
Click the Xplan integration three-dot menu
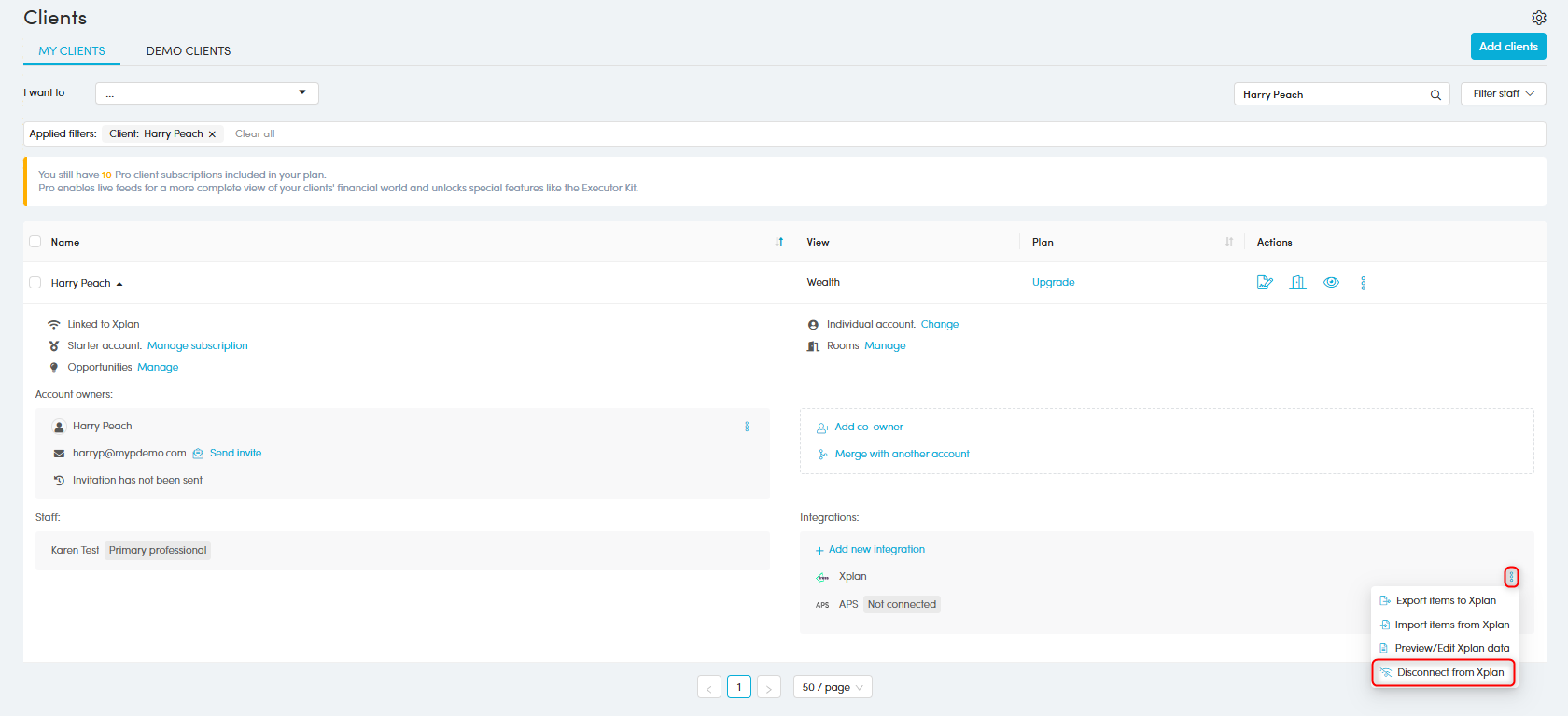click(x=1511, y=577)
